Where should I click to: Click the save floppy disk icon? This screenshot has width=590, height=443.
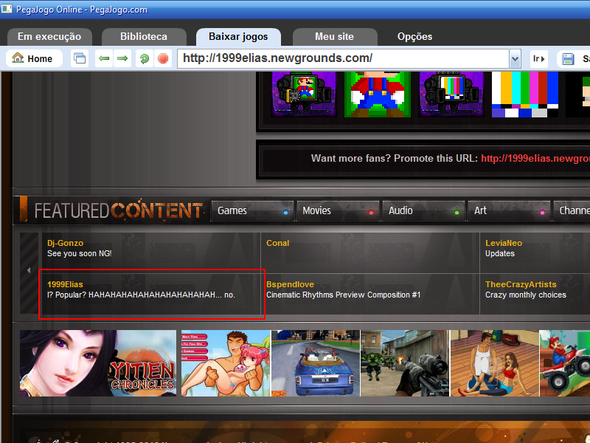click(x=568, y=59)
